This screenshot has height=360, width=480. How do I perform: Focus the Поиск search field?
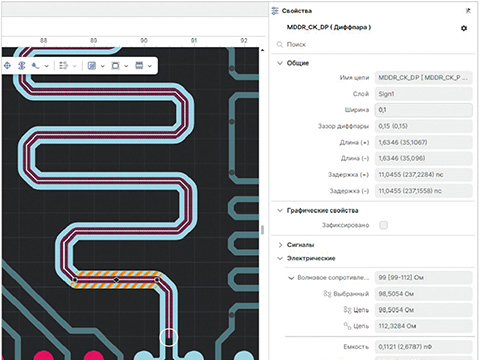tap(373, 44)
